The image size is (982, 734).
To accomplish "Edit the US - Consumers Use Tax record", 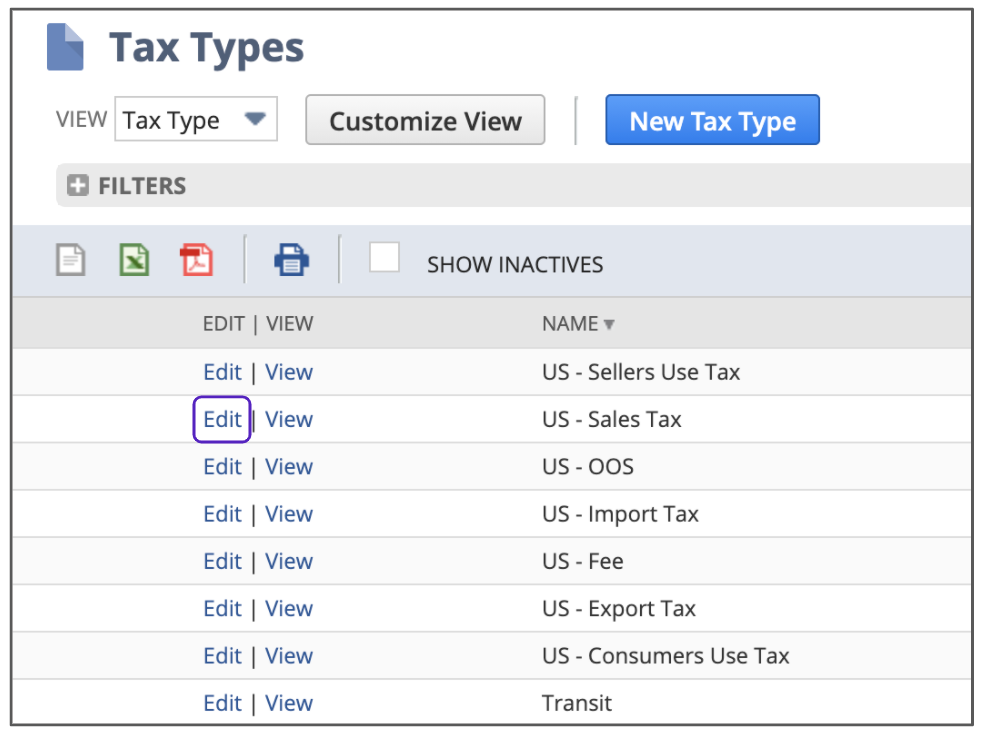I will [222, 656].
